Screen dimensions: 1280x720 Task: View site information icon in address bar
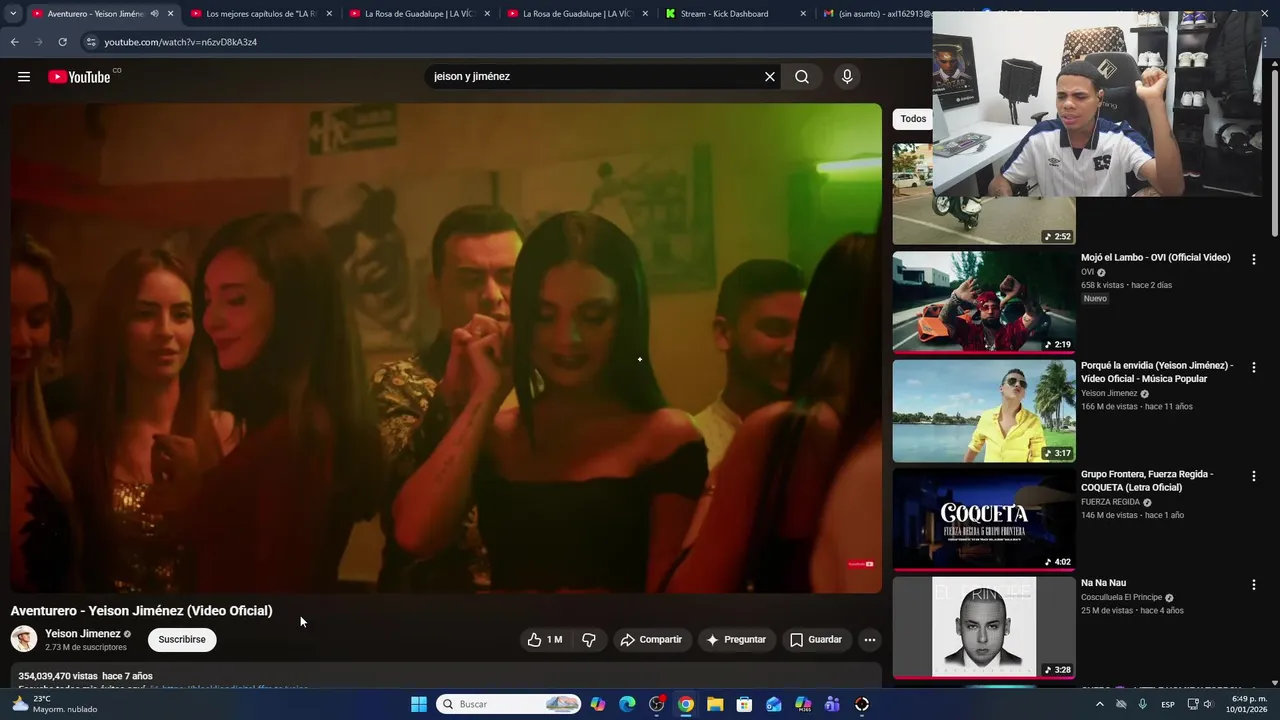pyautogui.click(x=91, y=42)
